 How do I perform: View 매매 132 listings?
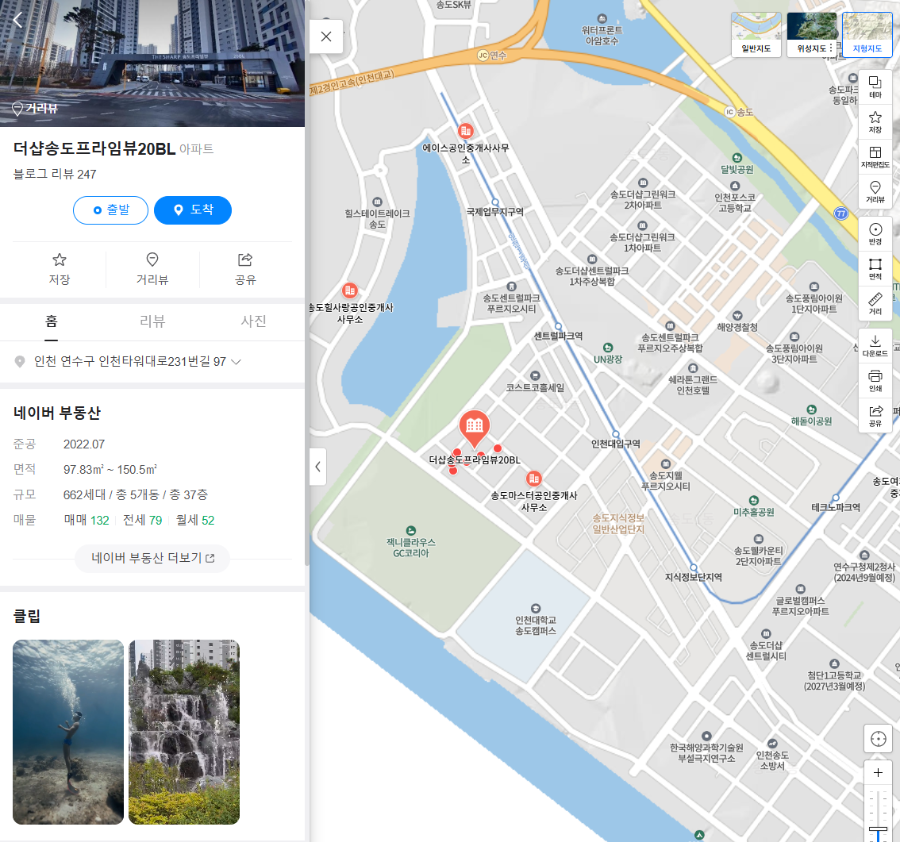click(x=87, y=520)
